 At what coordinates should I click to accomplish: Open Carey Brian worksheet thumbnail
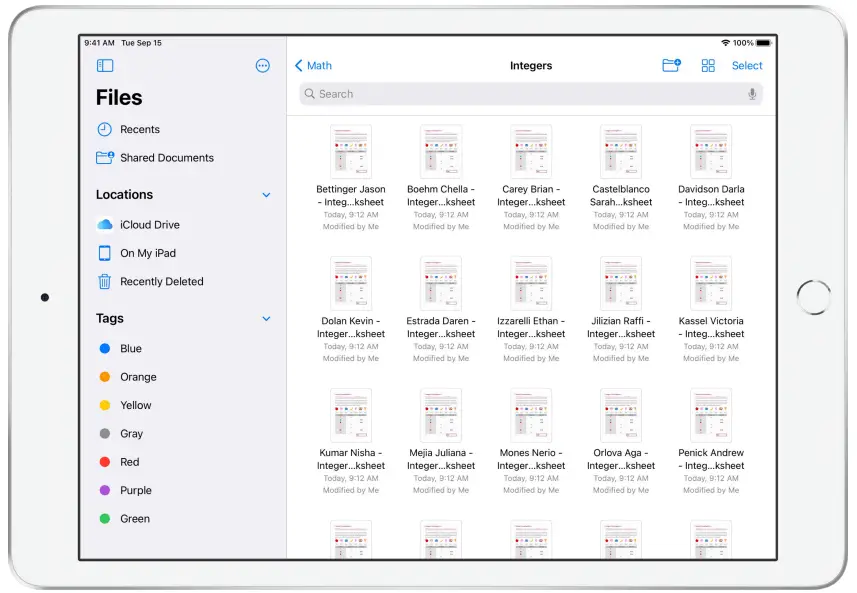coord(531,152)
